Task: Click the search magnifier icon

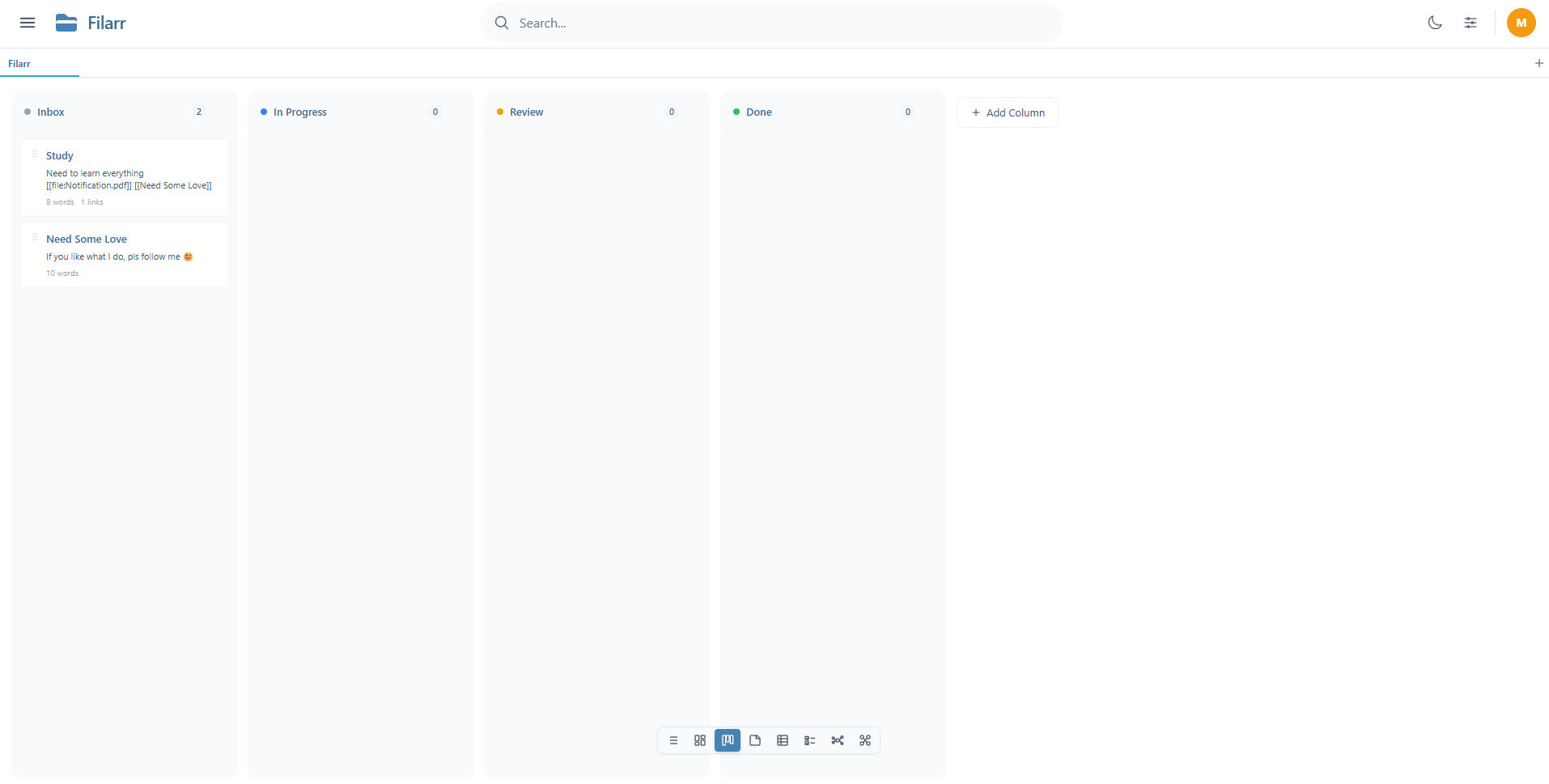Action: (502, 23)
